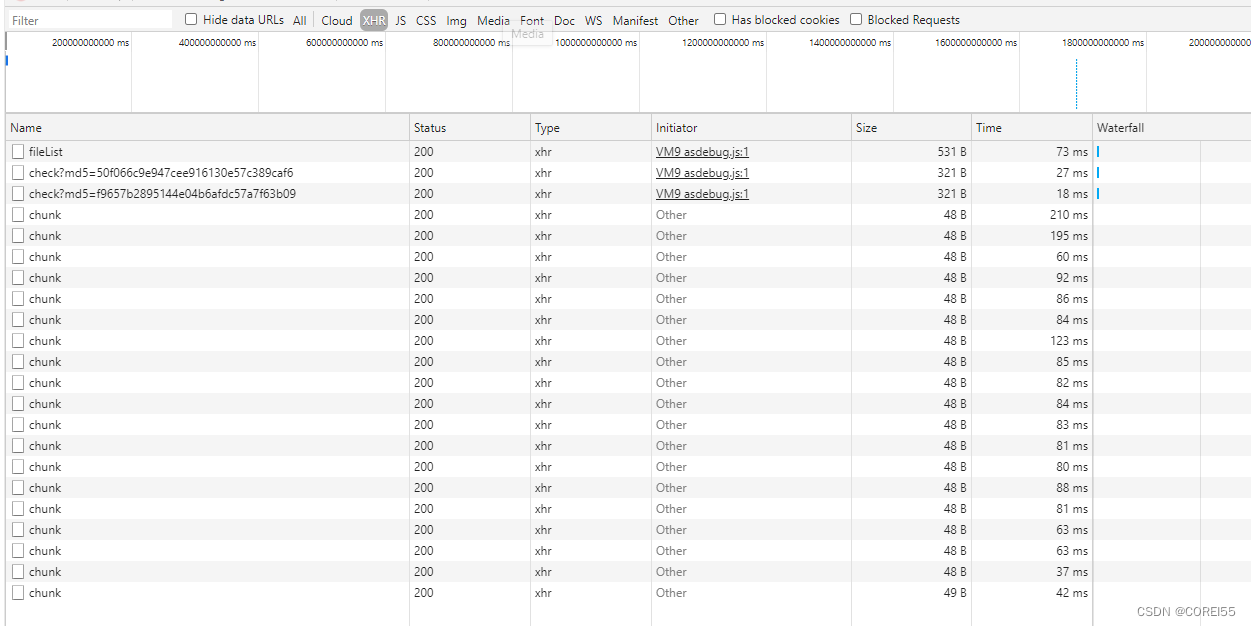Sort requests by the Type column header
The height and width of the screenshot is (626, 1251).
[x=591, y=128]
